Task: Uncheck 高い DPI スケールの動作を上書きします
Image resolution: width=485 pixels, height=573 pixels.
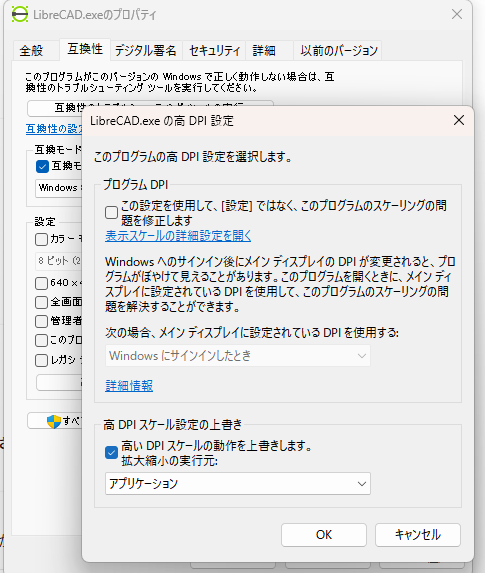Action: [x=111, y=452]
